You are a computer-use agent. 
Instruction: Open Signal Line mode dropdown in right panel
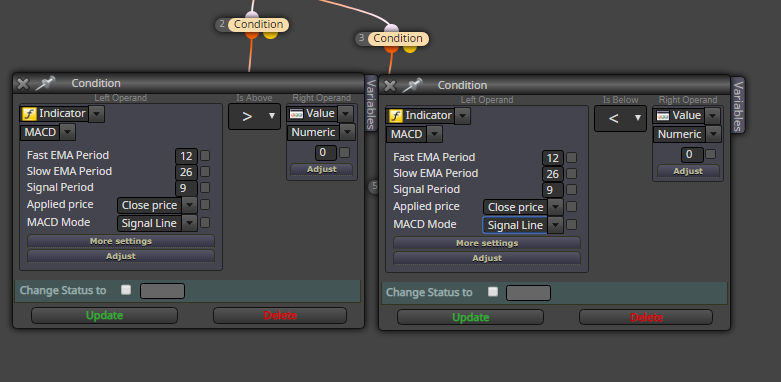pyautogui.click(x=555, y=225)
